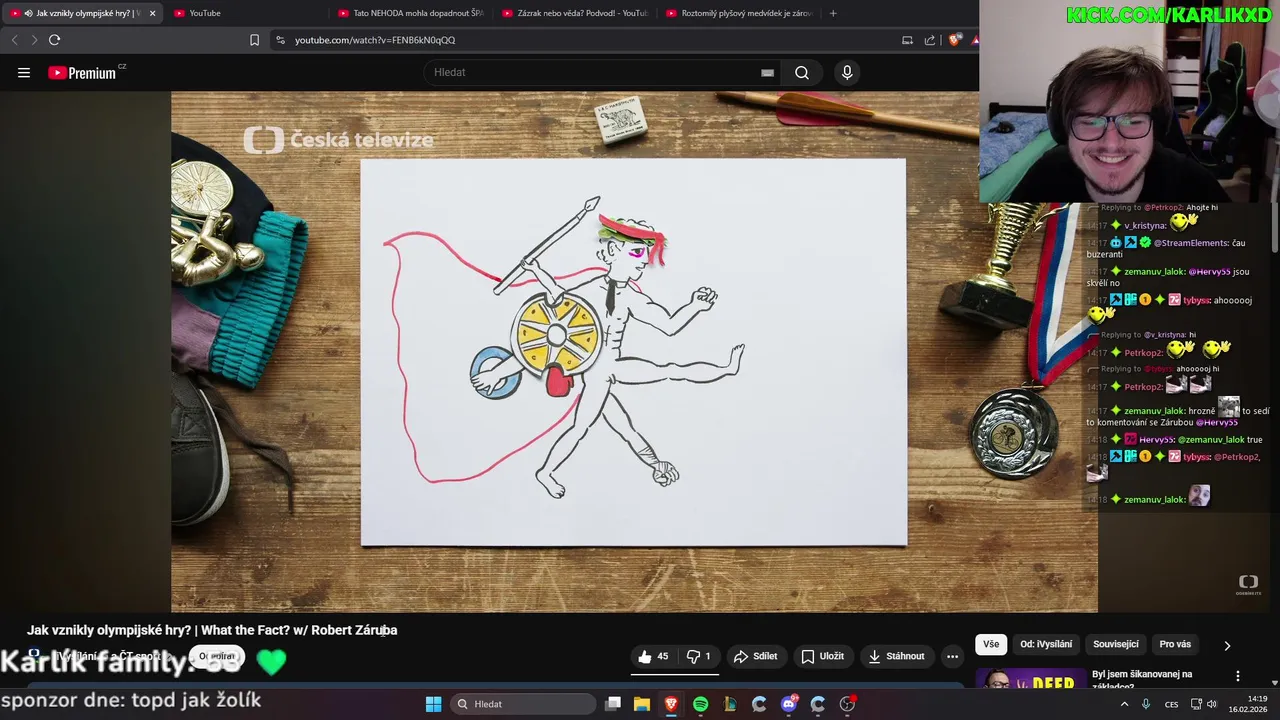Open options for Byl jsem šikanovanej video

coord(1238,676)
